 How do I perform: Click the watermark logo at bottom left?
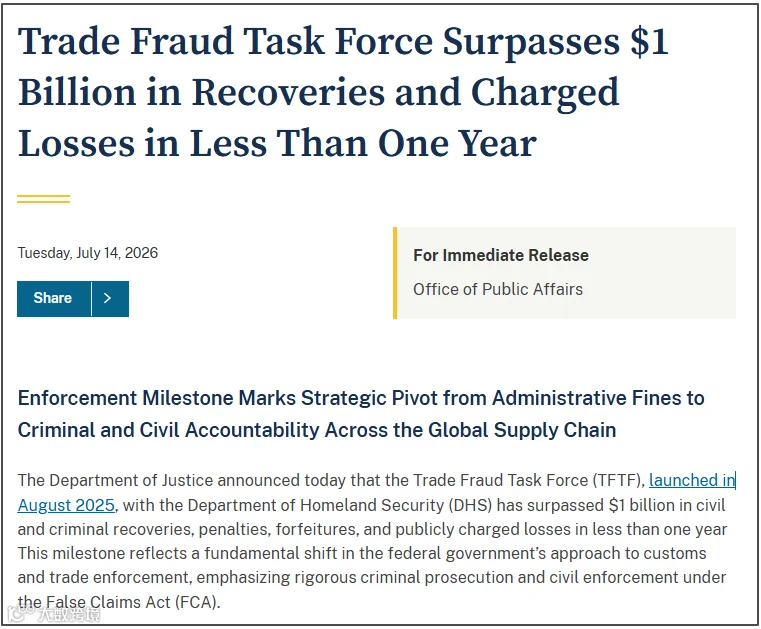(54, 615)
